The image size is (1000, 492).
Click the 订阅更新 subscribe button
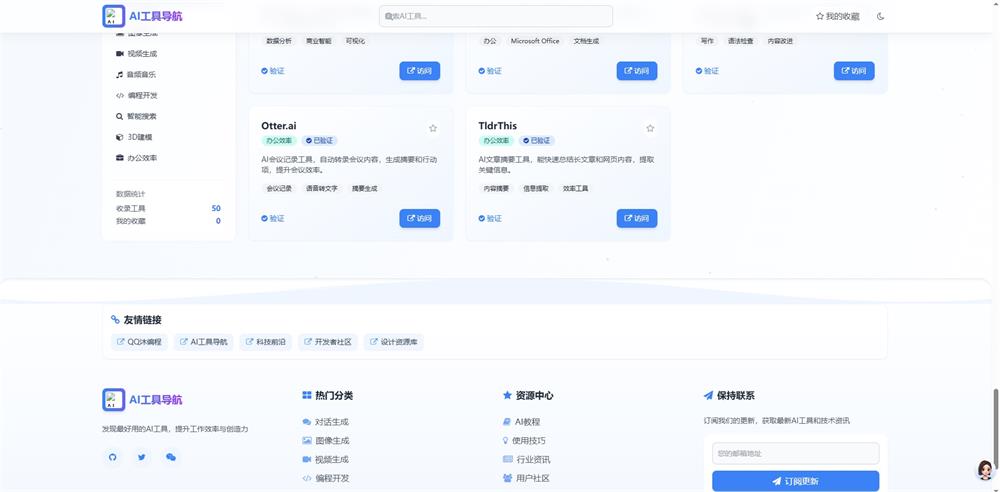[x=795, y=481]
